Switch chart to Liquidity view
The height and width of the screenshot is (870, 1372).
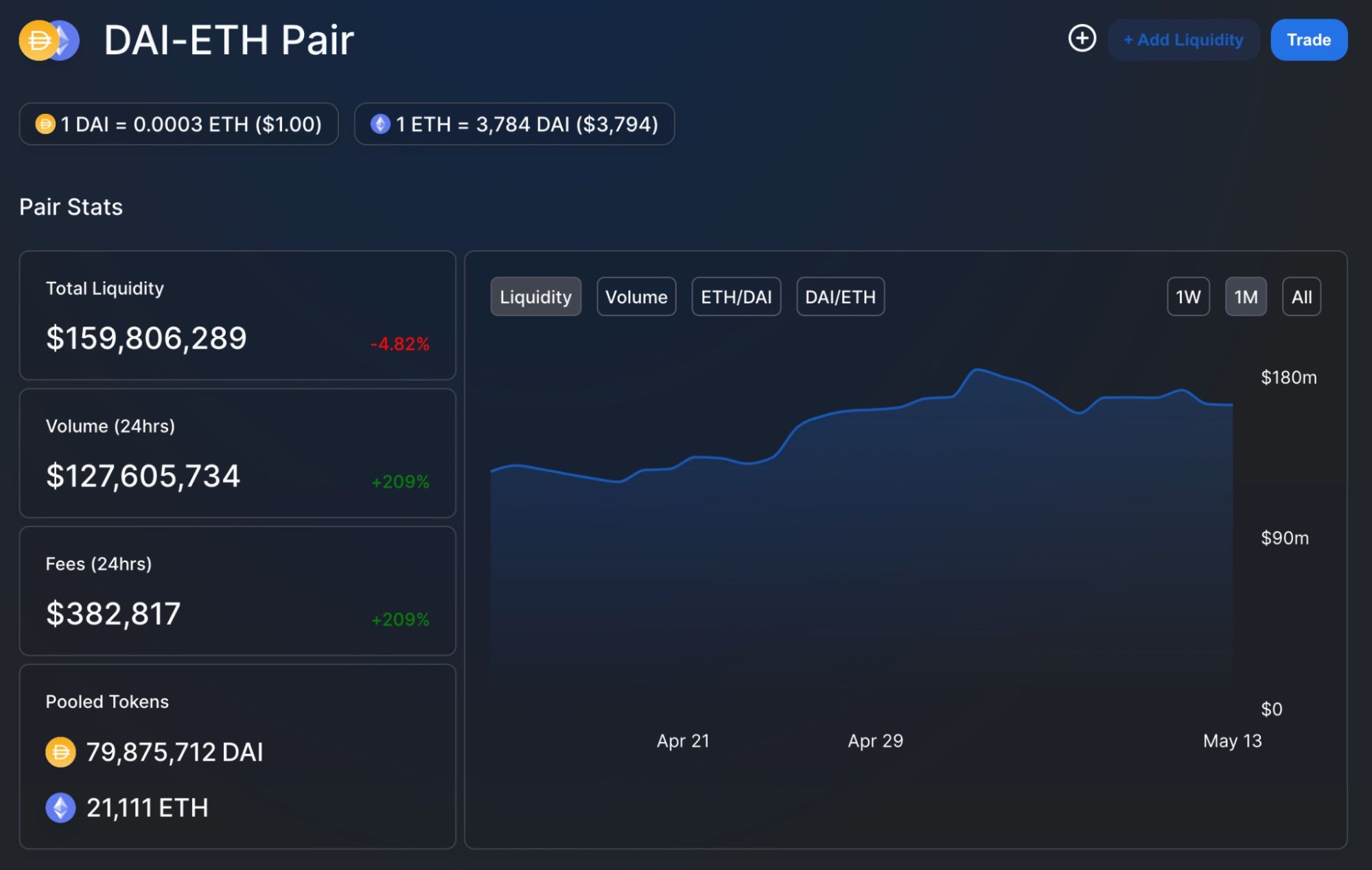tap(535, 297)
